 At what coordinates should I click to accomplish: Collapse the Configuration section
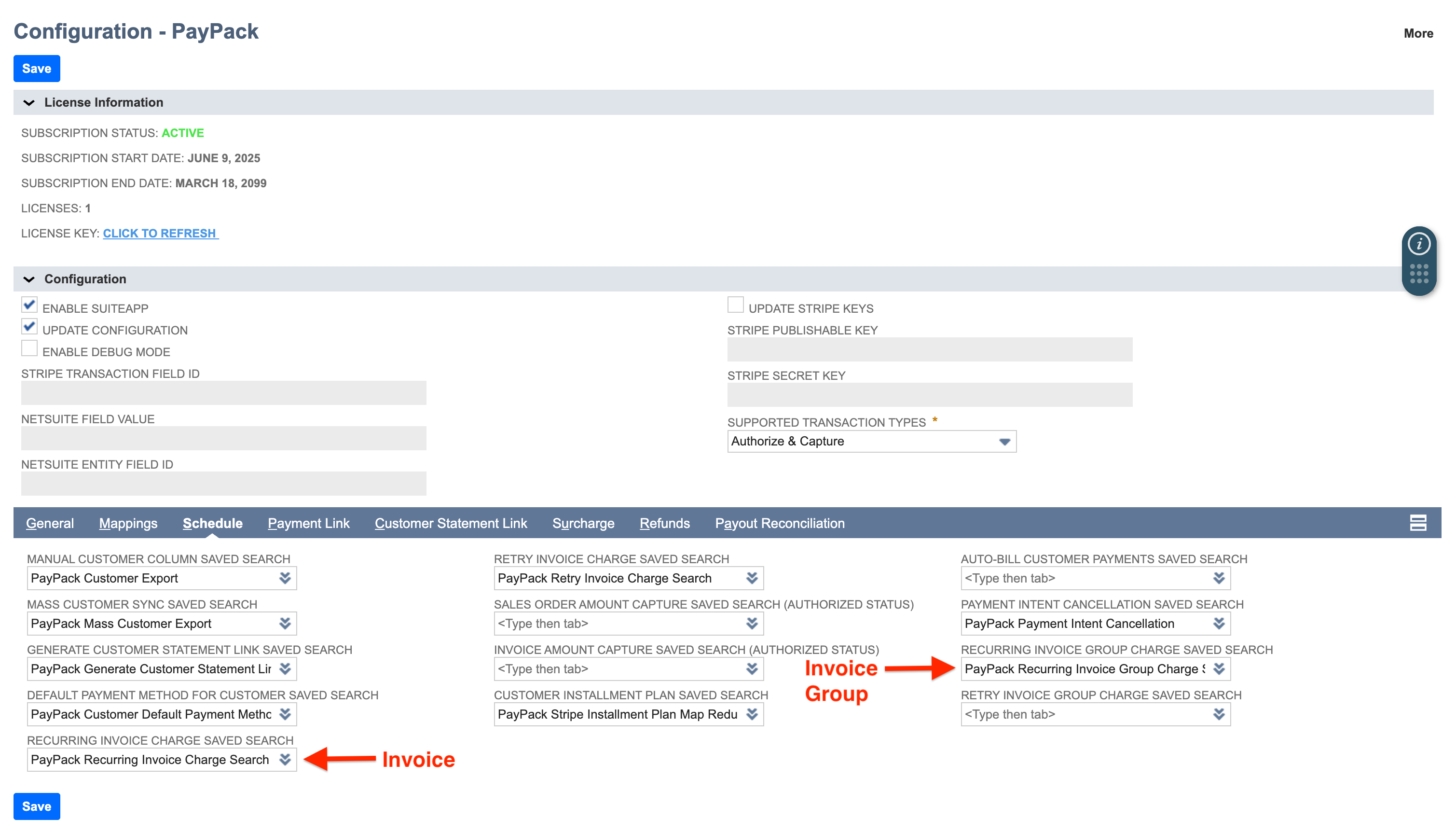(x=28, y=278)
